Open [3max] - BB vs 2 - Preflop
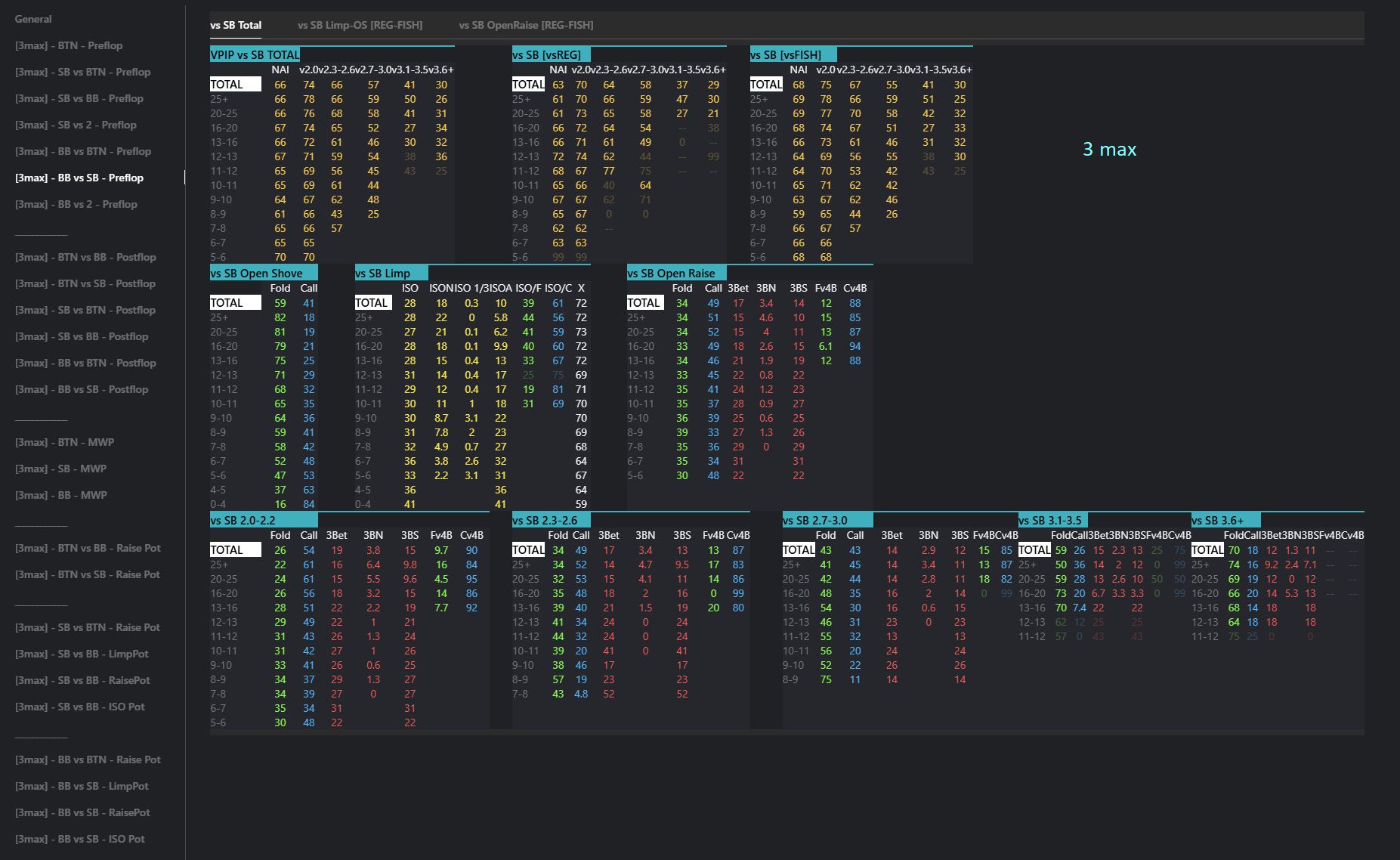Image resolution: width=1400 pixels, height=860 pixels. (x=76, y=204)
